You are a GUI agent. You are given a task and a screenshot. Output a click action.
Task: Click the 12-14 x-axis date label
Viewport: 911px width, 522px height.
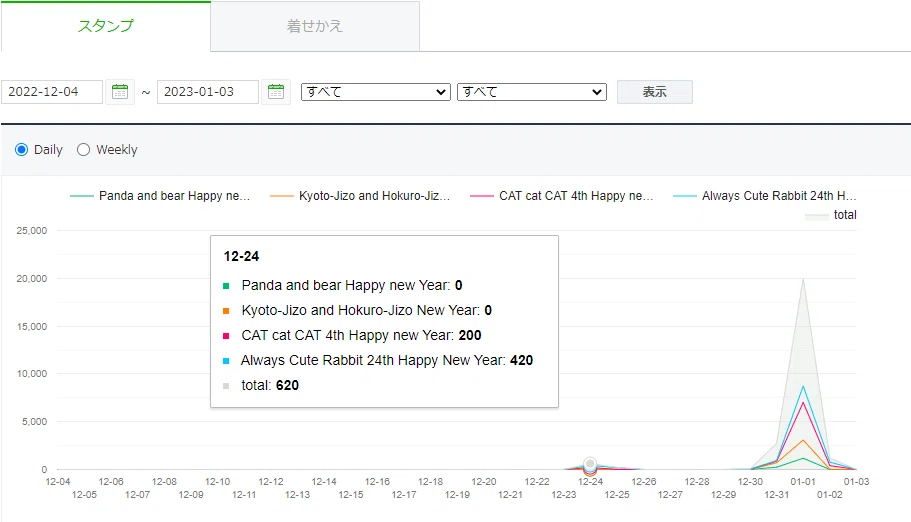(x=324, y=482)
